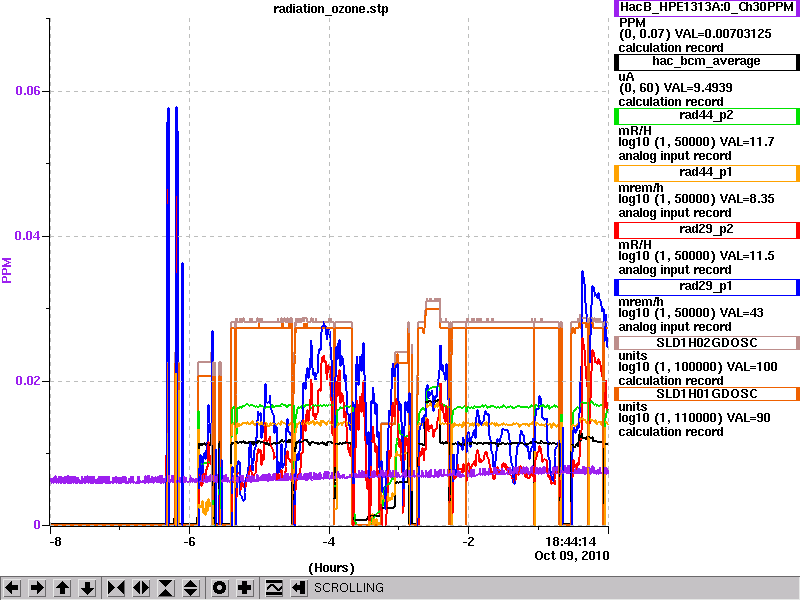Click the radiation_ozone.stp plot title
The height and width of the screenshot is (600, 800).
click(331, 9)
